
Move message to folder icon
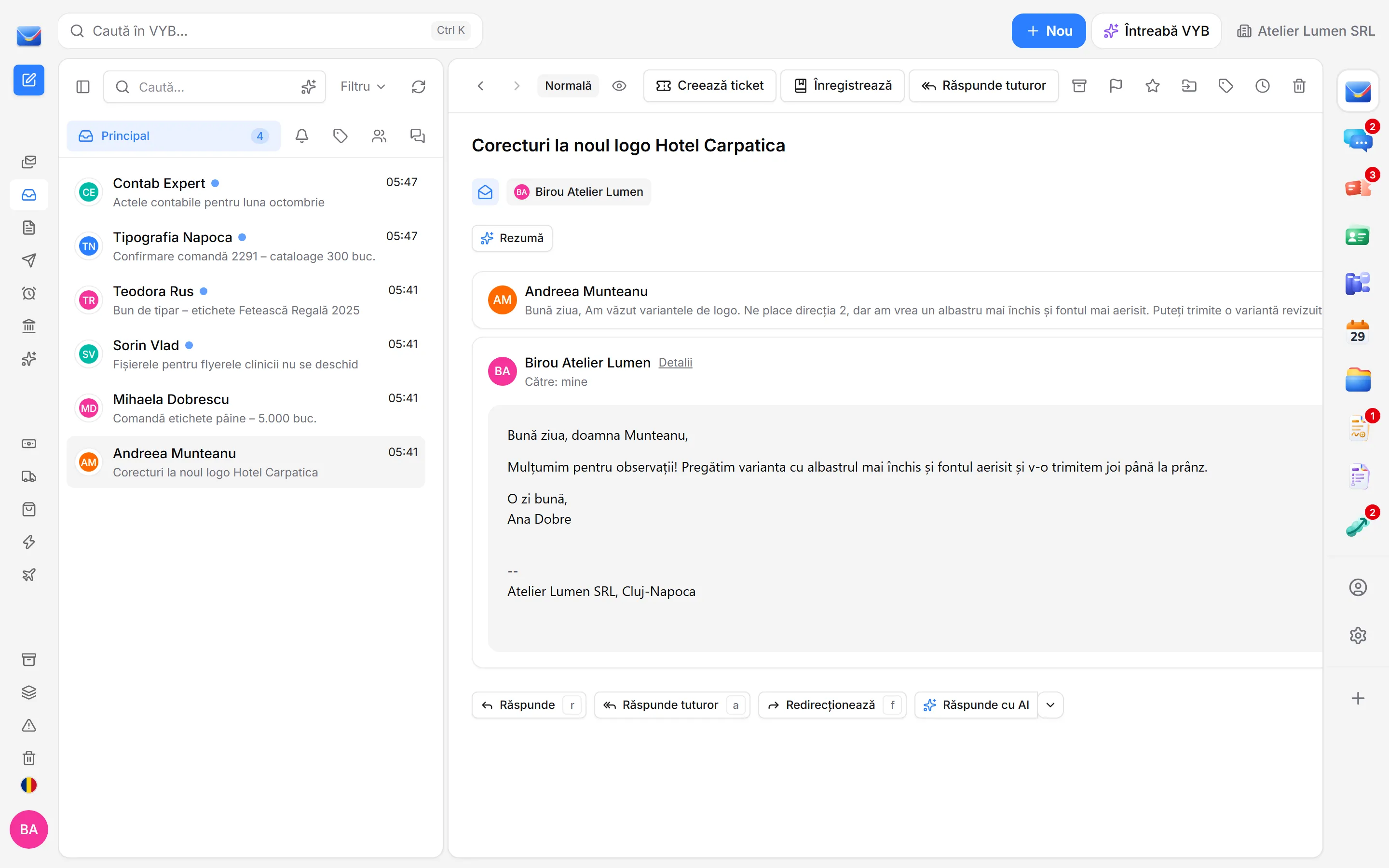point(1189,86)
